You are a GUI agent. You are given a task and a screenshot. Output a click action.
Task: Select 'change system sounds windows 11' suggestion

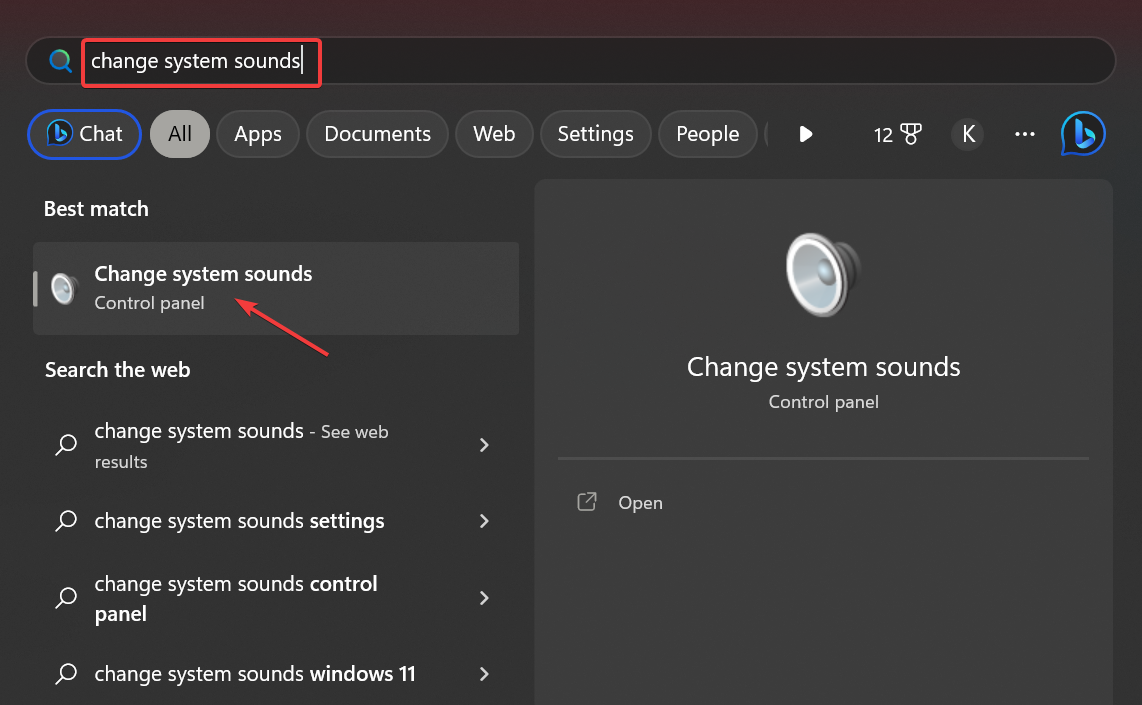pos(276,674)
